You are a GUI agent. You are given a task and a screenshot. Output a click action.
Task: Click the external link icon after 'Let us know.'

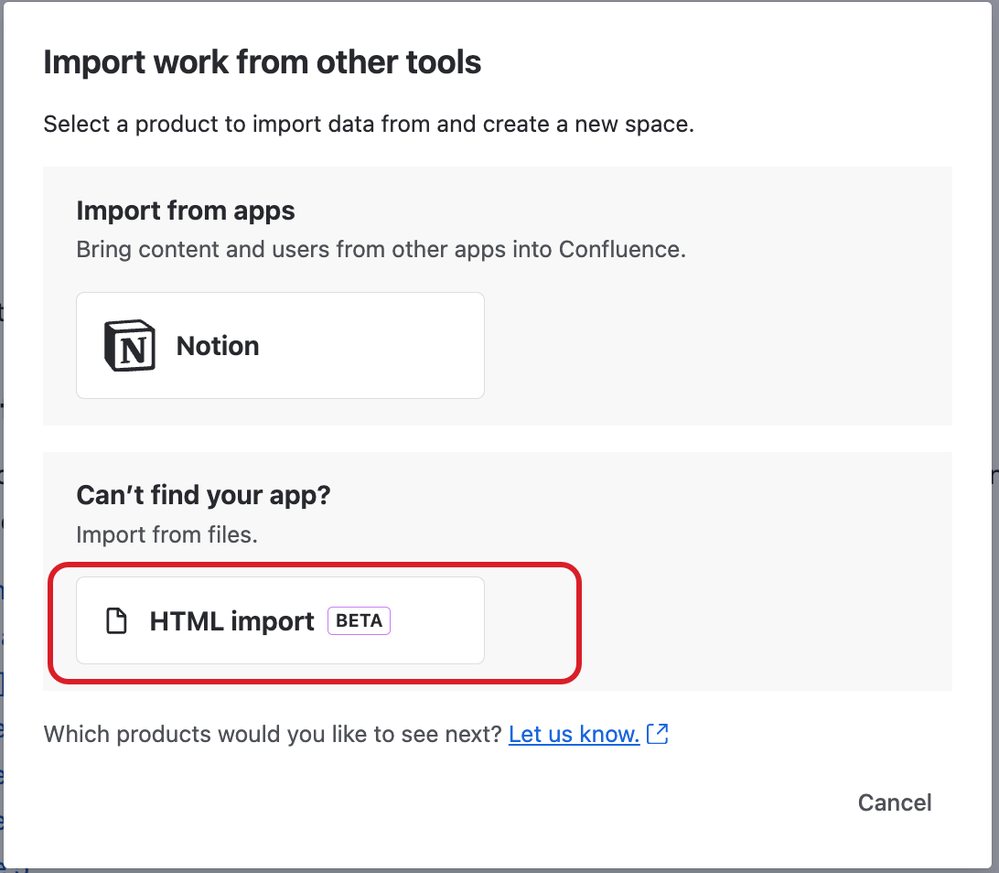point(658,733)
